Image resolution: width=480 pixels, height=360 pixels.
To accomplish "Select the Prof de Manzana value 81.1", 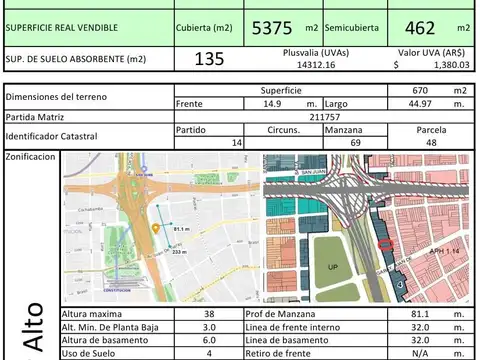I will pos(420,314).
